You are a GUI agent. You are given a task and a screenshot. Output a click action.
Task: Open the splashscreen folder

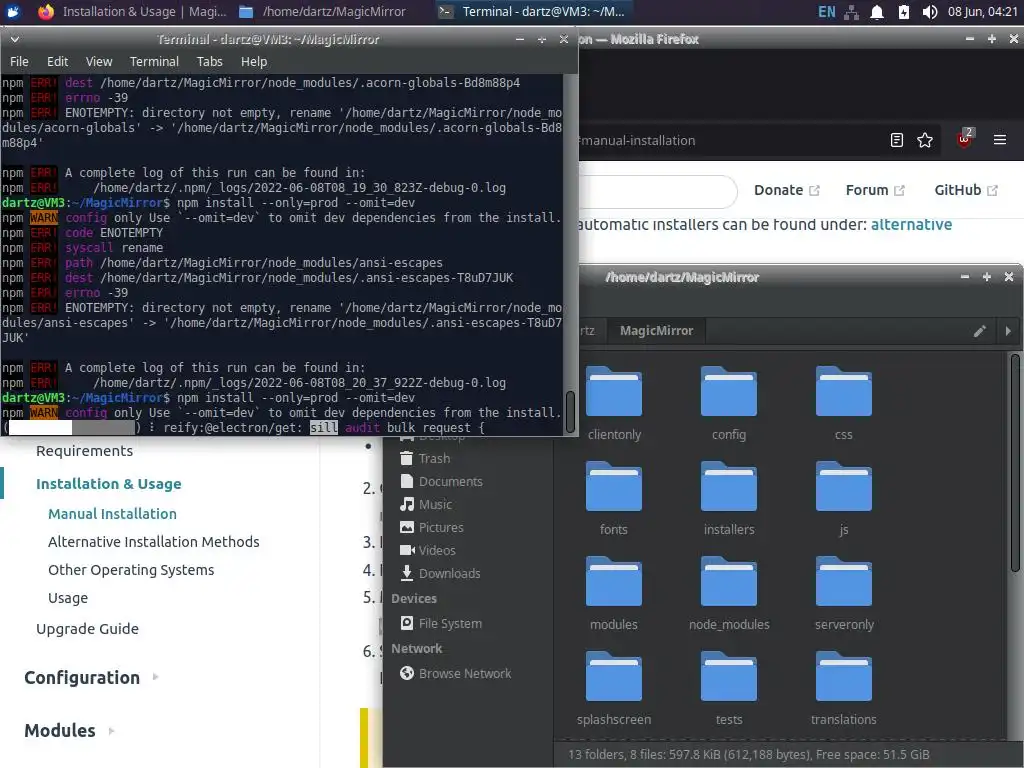(613, 688)
